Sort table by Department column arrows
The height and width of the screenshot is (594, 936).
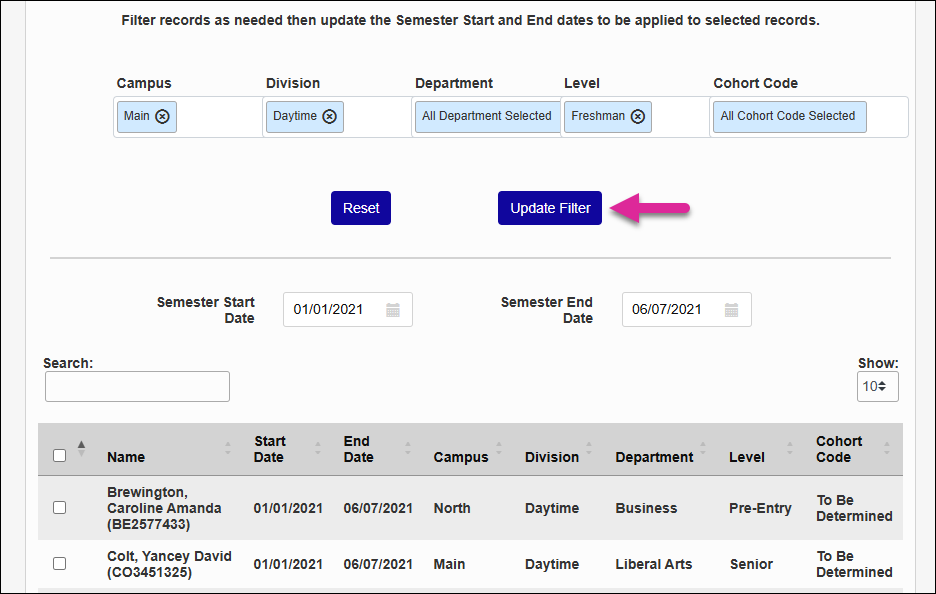pyautogui.click(x=703, y=448)
